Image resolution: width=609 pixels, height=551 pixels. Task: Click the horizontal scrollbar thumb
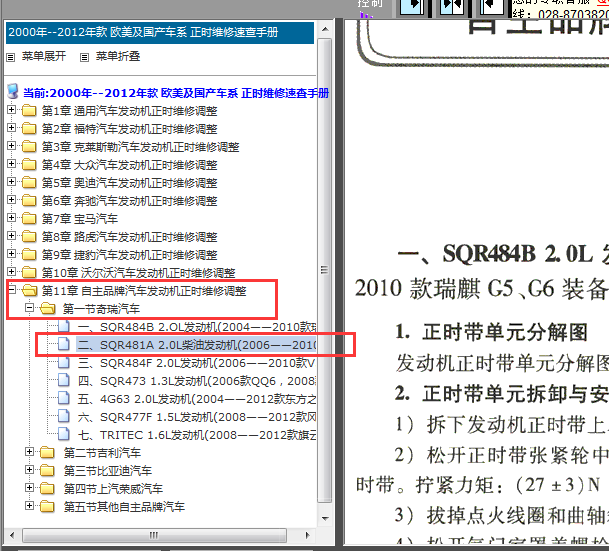(154, 535)
